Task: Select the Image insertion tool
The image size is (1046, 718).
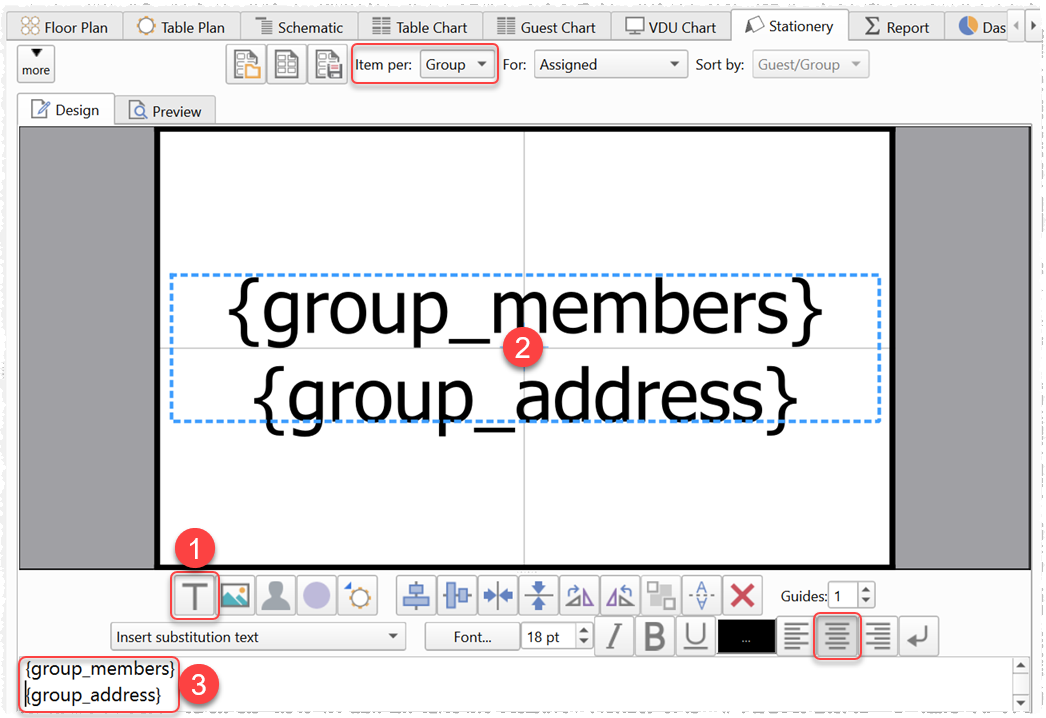Action: [236, 594]
